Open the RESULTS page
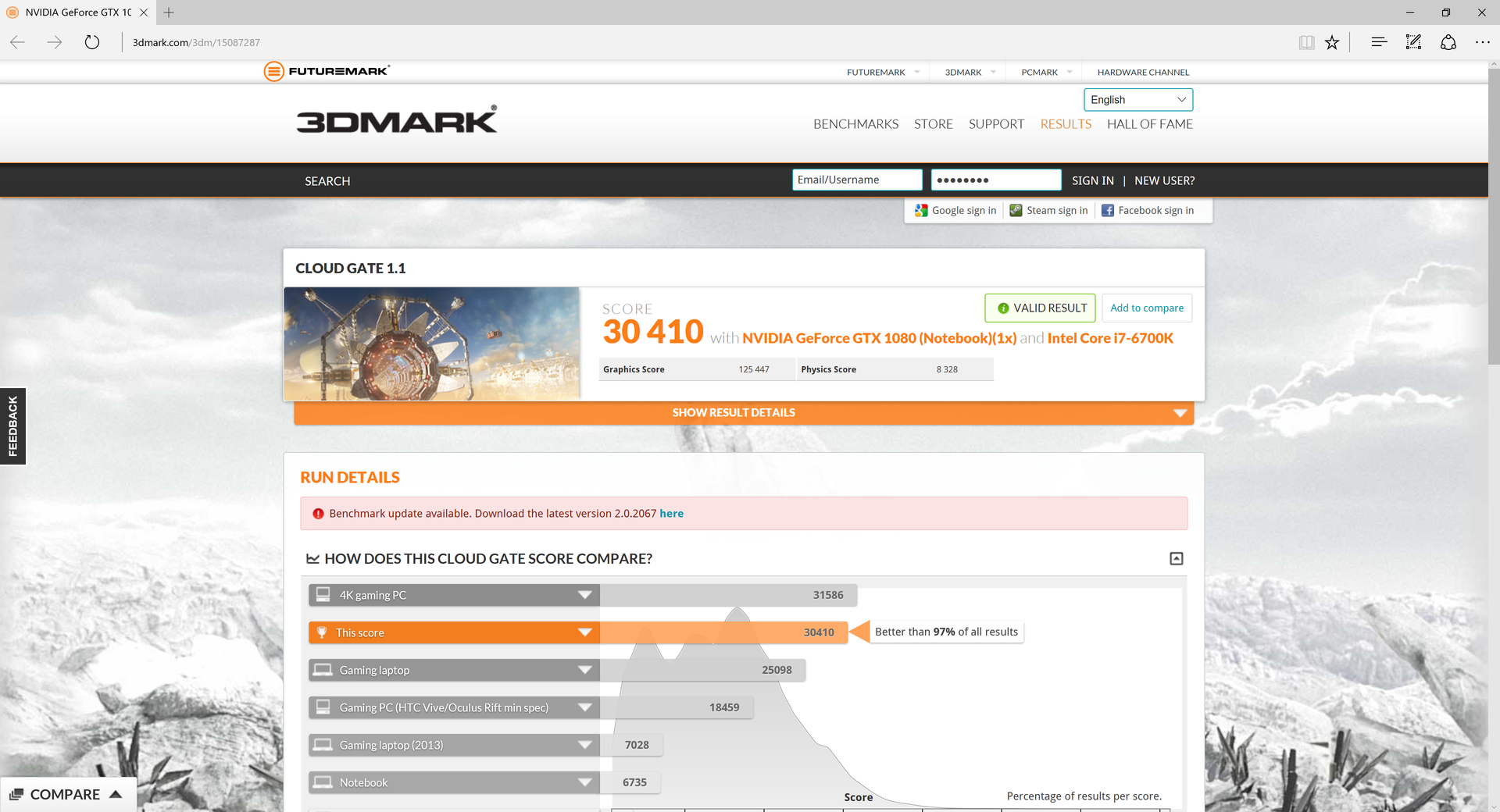Image resolution: width=1500 pixels, height=812 pixels. 1066,124
